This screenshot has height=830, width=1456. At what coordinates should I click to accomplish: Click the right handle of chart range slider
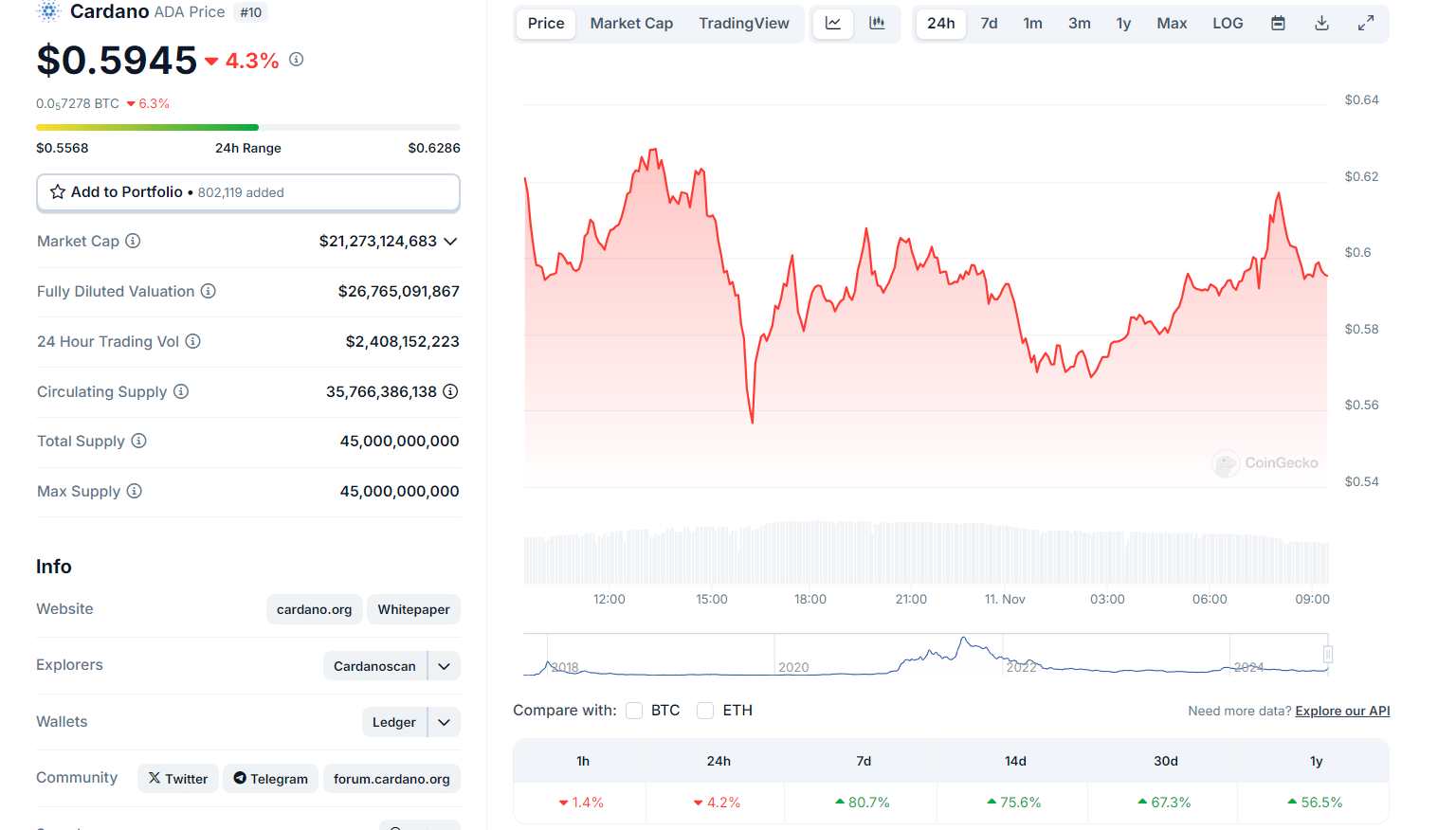pyautogui.click(x=1328, y=654)
